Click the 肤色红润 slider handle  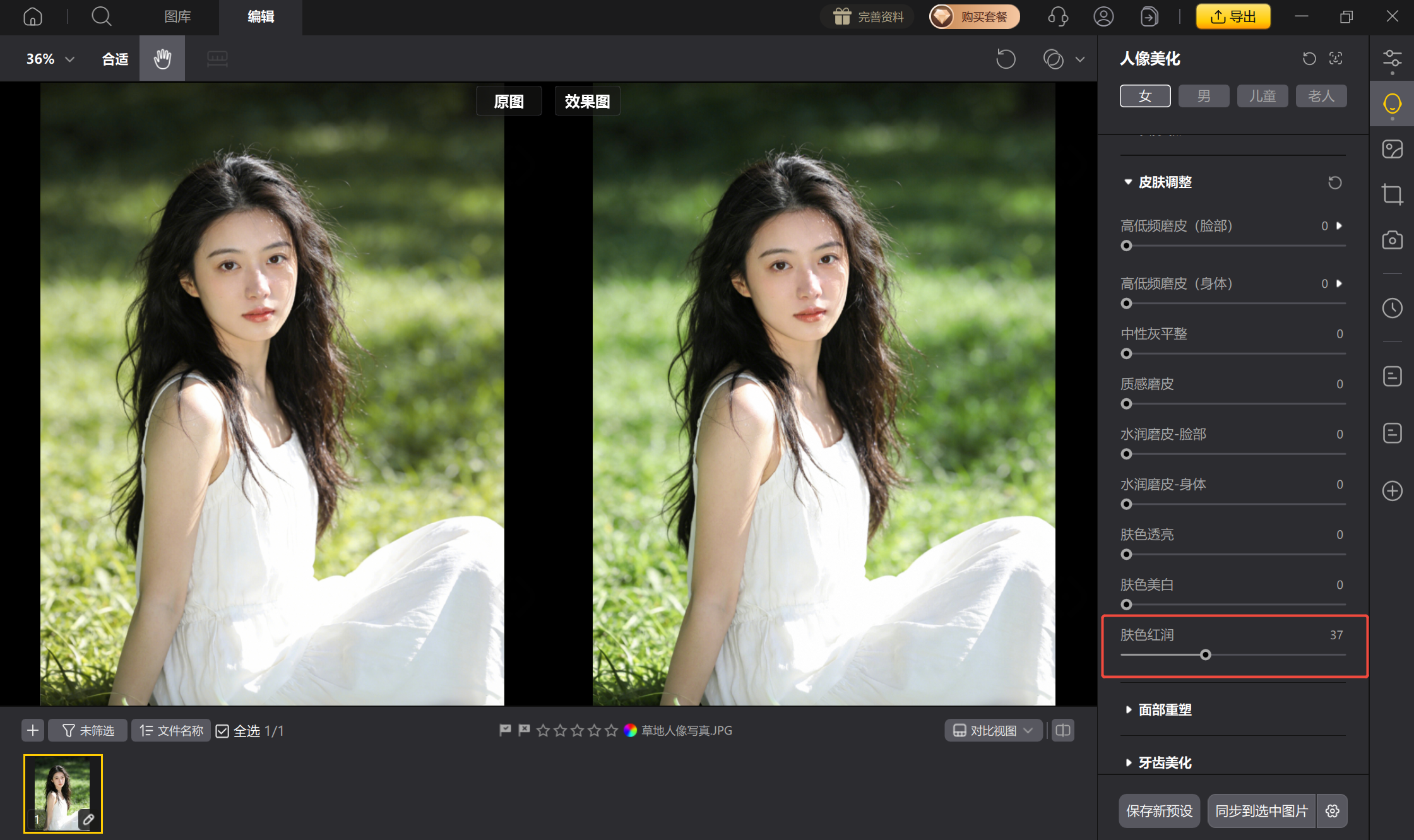[1205, 655]
